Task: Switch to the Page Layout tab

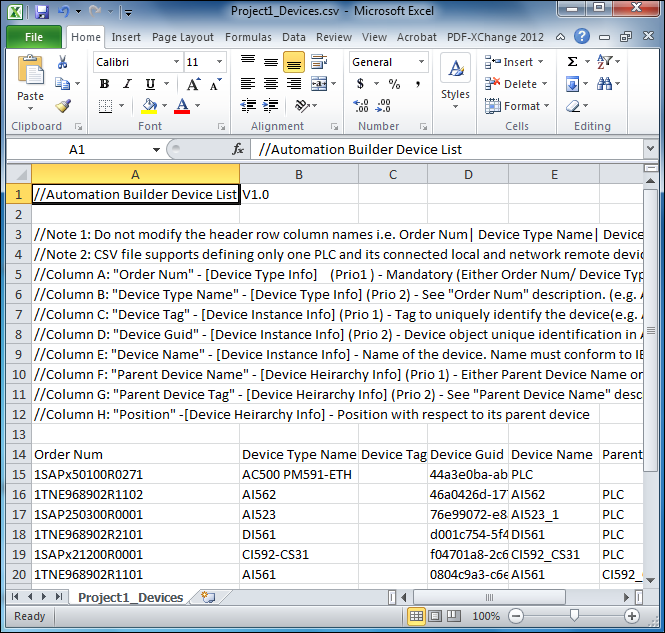Action: click(183, 37)
